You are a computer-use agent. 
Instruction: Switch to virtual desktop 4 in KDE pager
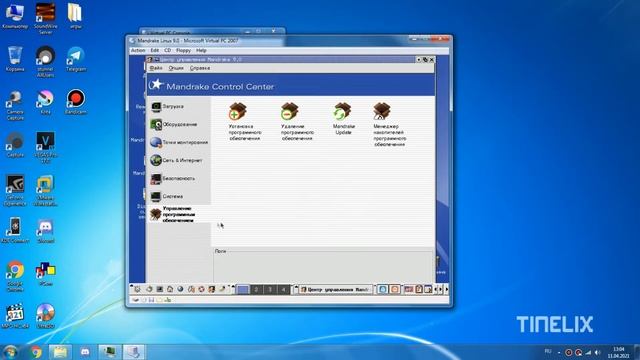tap(283, 289)
